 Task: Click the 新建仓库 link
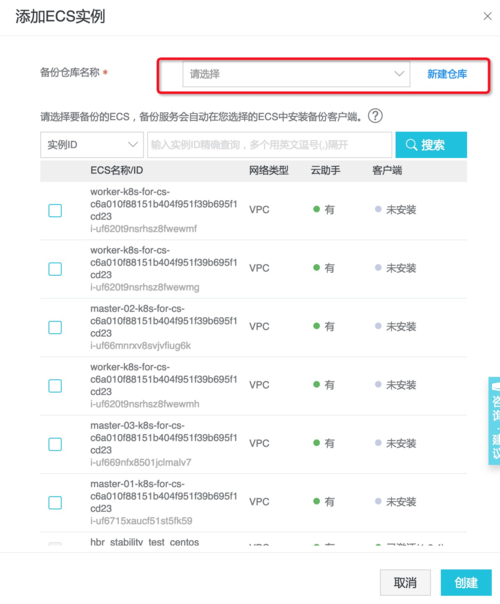tap(447, 74)
